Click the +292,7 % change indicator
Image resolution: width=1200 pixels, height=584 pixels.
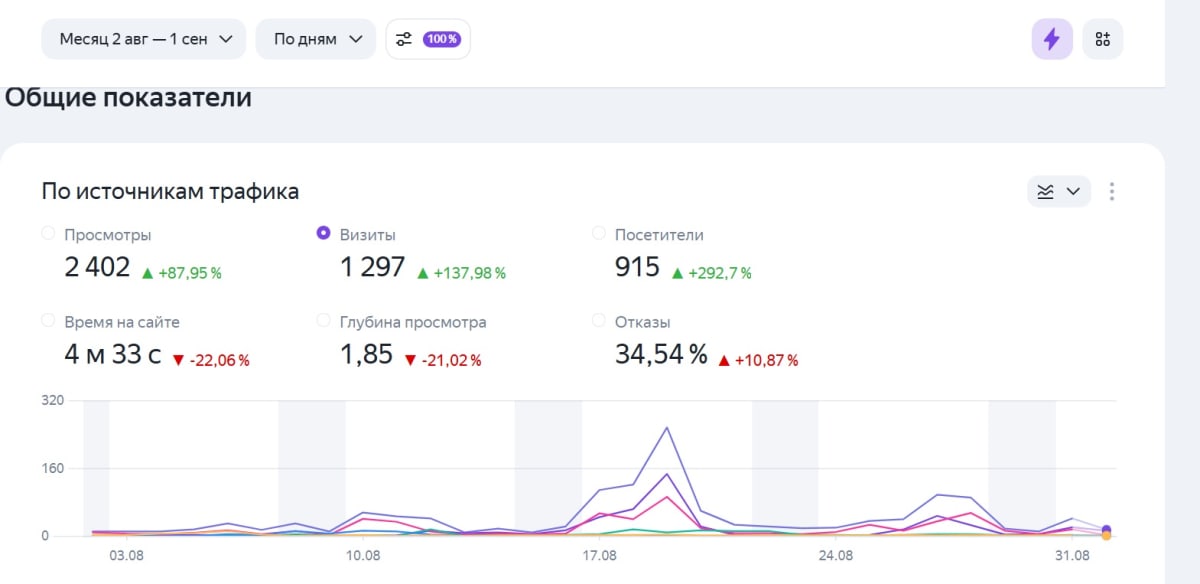coord(711,273)
